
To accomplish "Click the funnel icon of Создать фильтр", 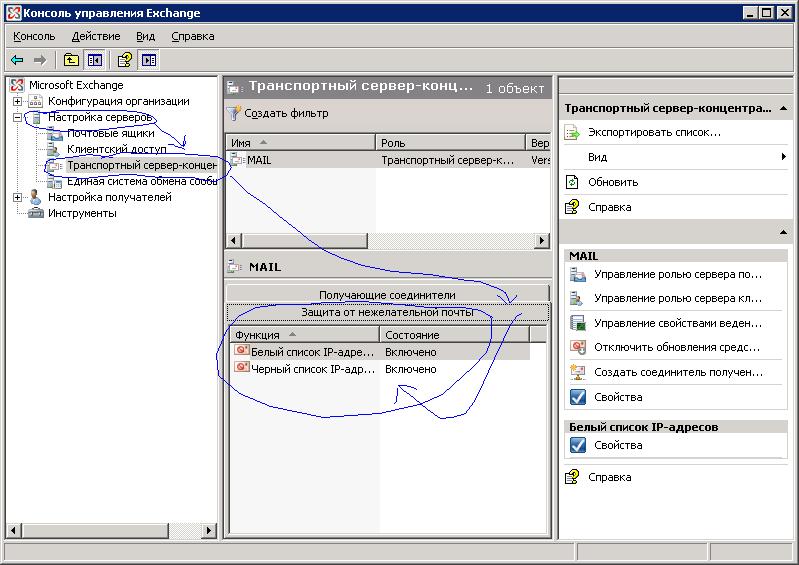I will 233,113.
